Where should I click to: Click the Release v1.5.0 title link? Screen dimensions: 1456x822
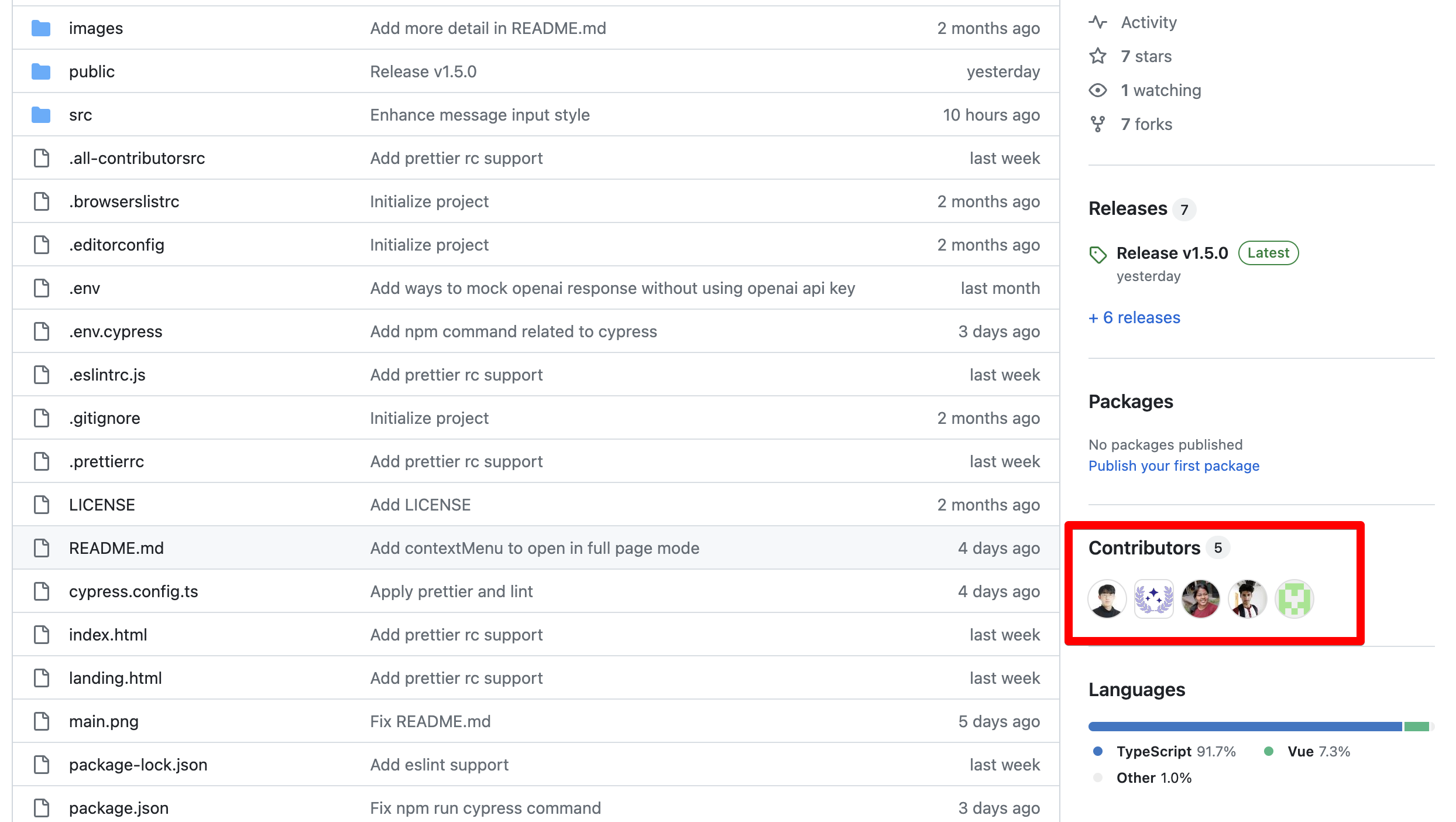(1172, 253)
